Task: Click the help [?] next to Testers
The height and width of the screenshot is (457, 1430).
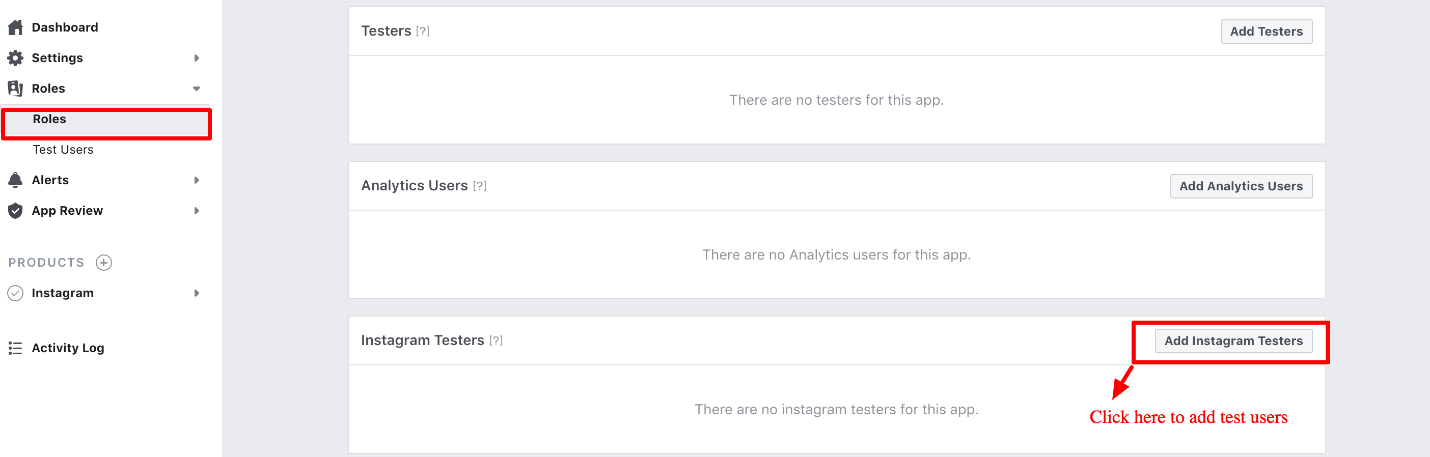Action: tap(423, 32)
